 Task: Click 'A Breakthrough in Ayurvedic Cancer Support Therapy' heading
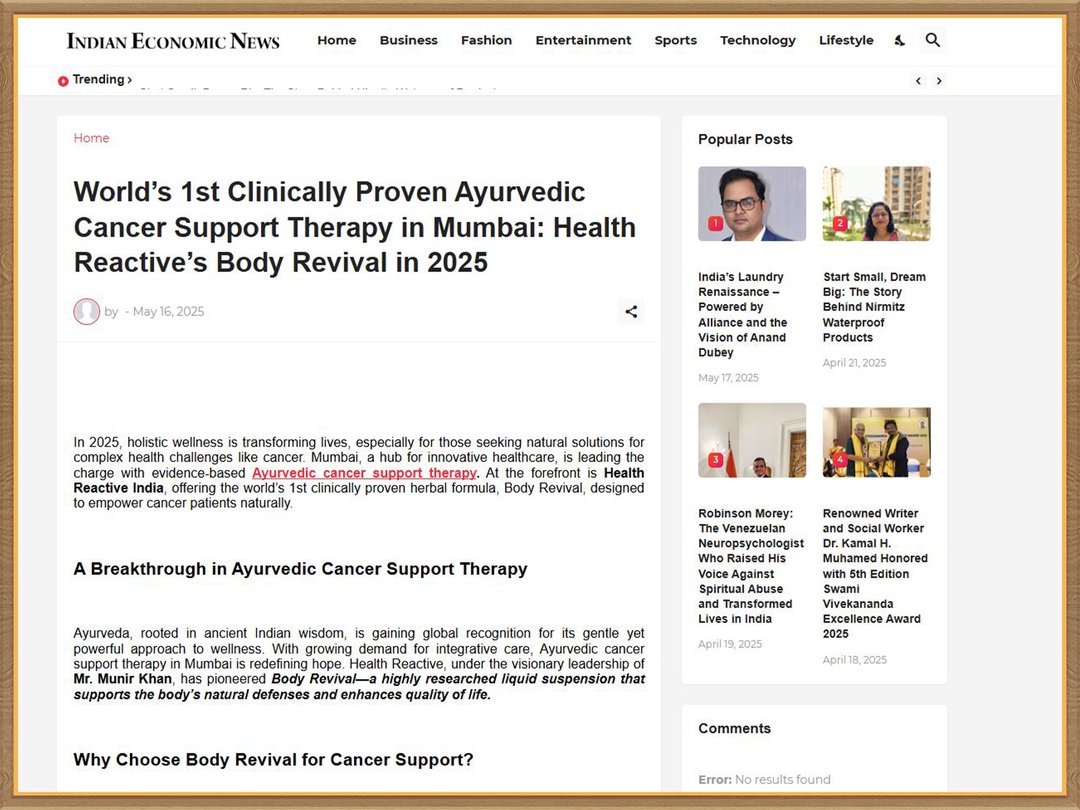coord(300,569)
